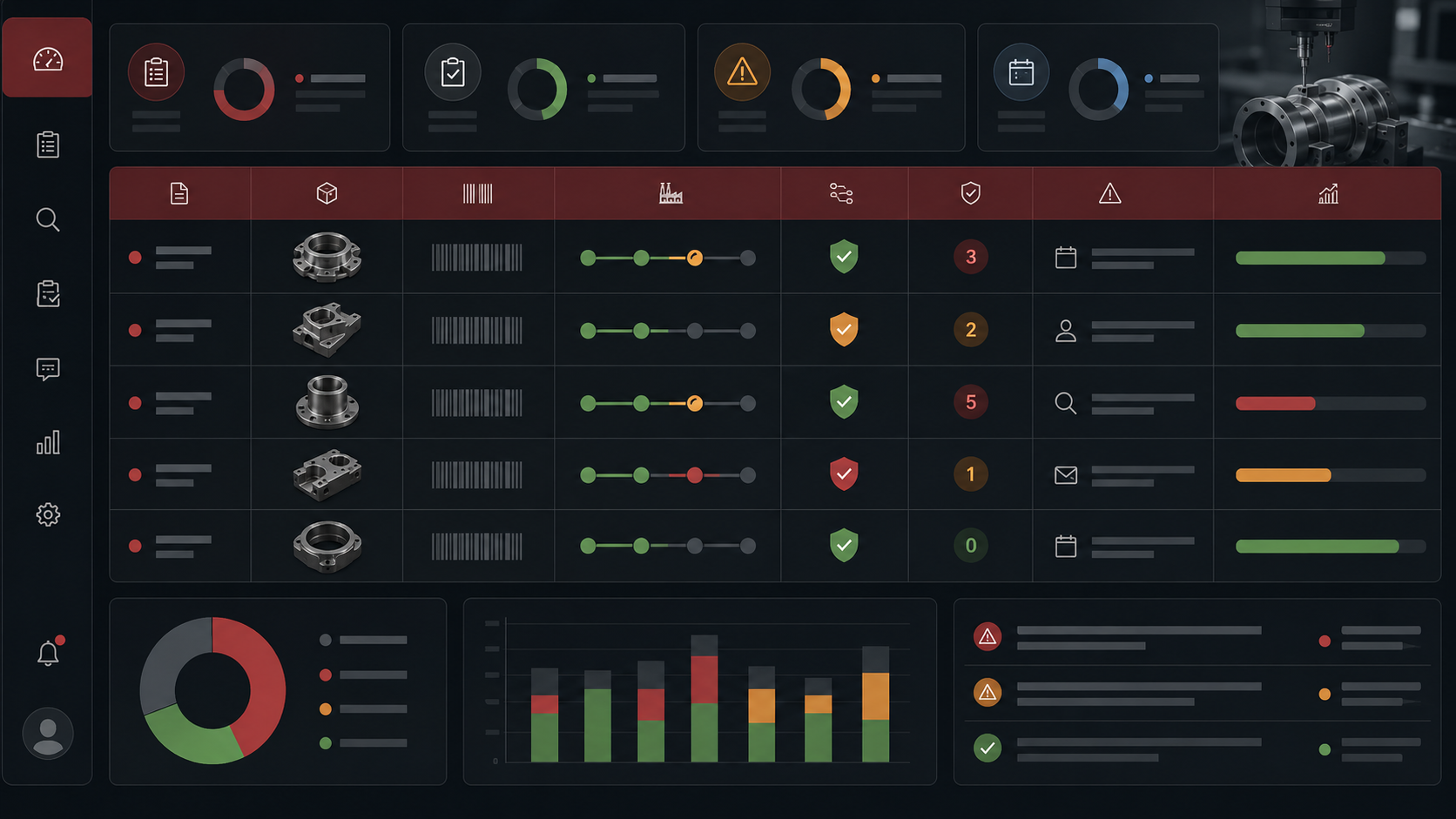Click the orange warning triangle card icon
Viewport: 1456px width, 819px height.
(x=742, y=71)
